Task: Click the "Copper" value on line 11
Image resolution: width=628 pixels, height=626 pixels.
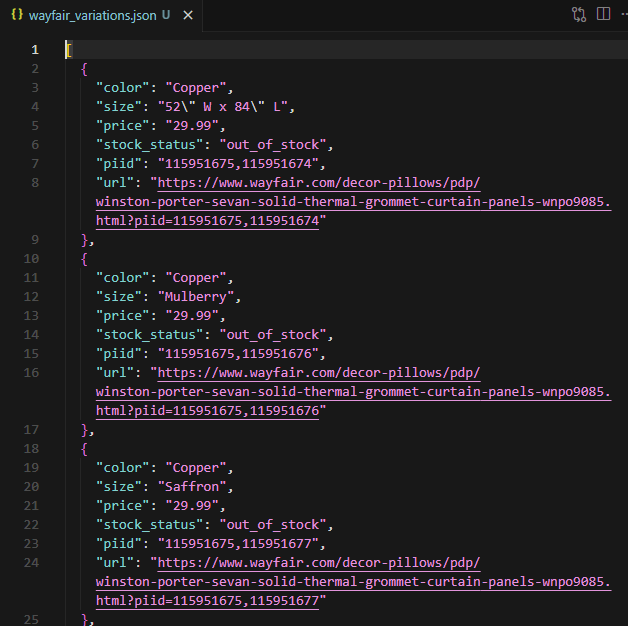Action: (x=196, y=278)
